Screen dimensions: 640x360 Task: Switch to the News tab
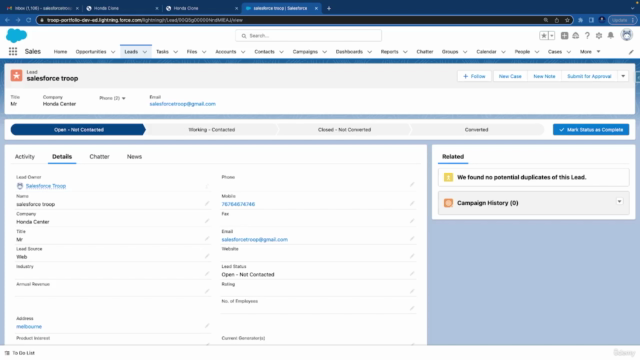tap(134, 156)
